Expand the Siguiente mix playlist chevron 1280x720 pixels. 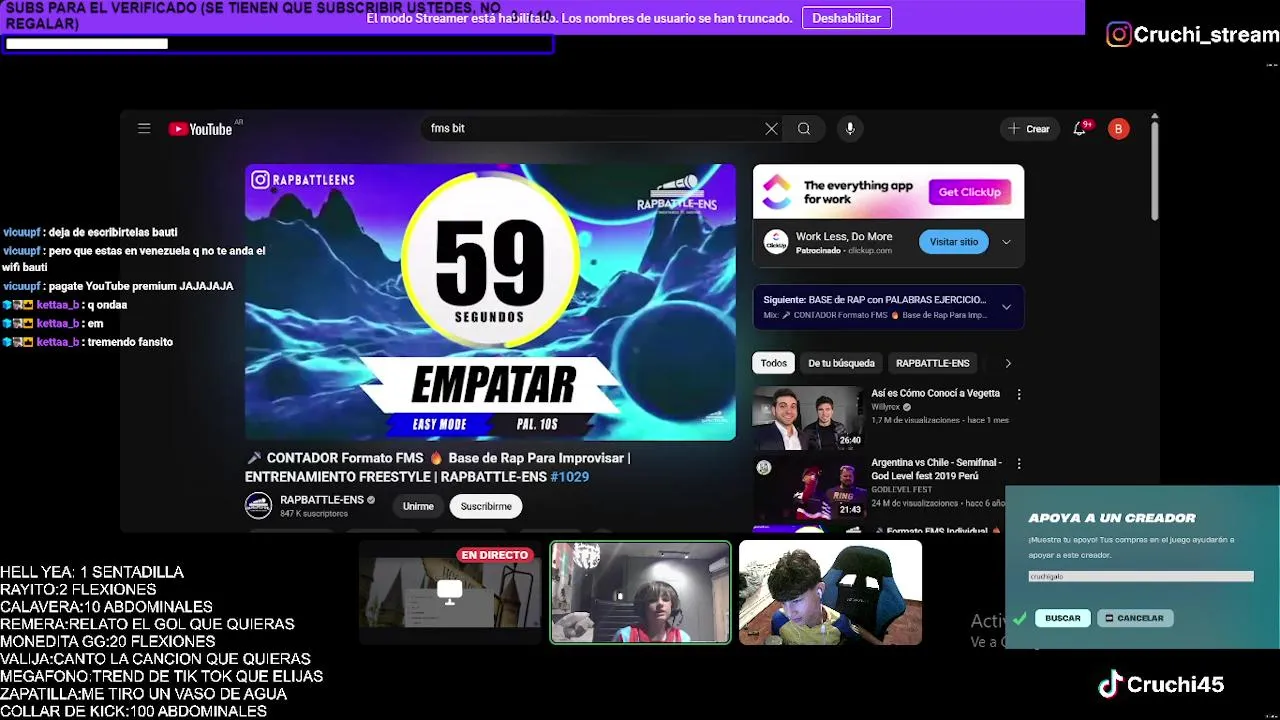click(x=1006, y=307)
